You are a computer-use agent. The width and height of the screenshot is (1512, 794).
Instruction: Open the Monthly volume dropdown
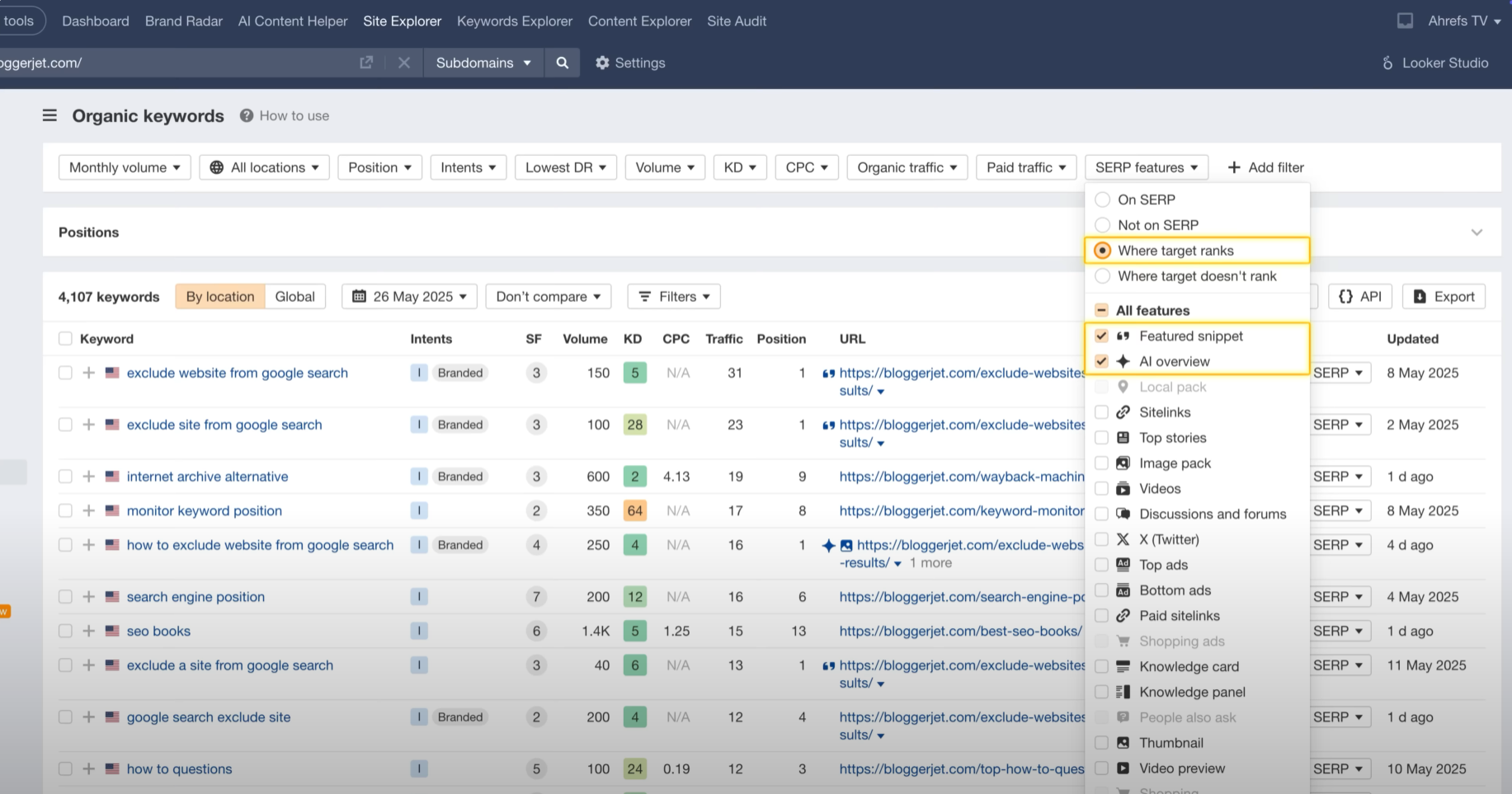(125, 167)
